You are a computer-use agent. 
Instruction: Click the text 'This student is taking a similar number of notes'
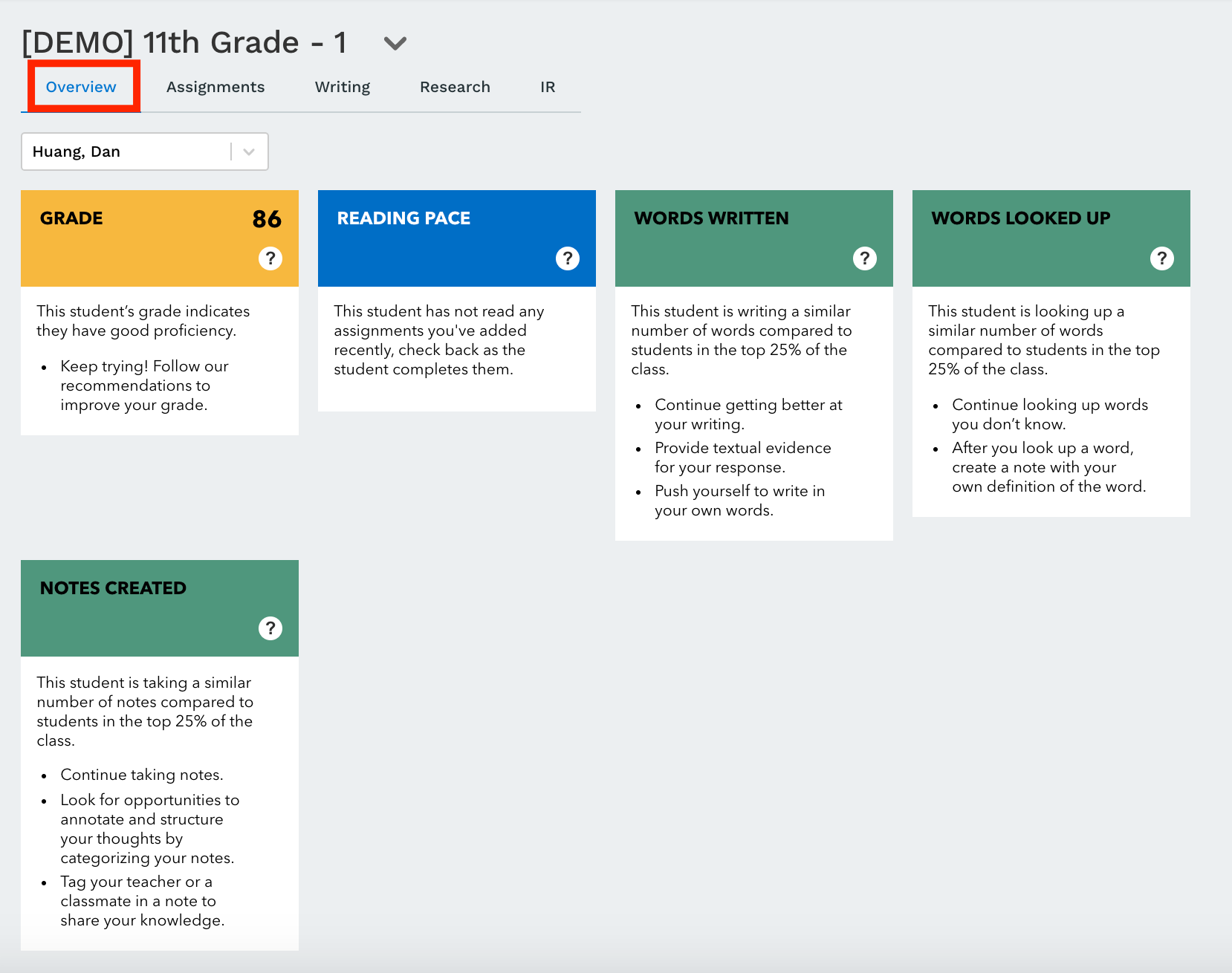[x=145, y=712]
